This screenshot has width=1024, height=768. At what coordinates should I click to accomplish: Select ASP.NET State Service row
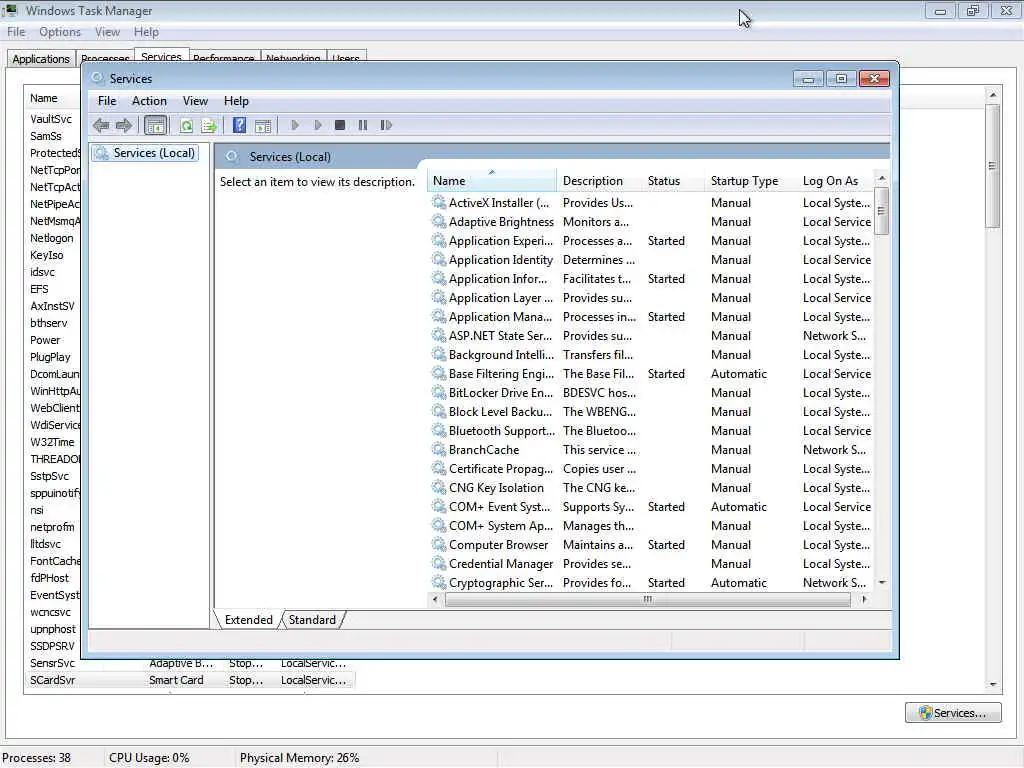[x=651, y=335]
